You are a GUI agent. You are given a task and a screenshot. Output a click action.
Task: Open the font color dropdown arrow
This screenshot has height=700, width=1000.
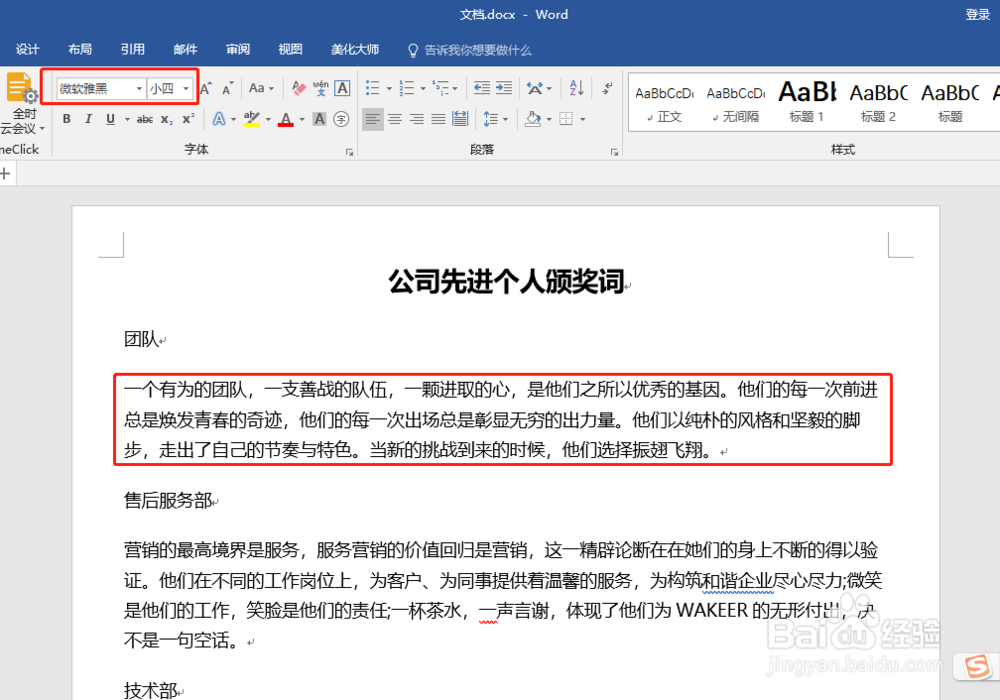pos(301,121)
